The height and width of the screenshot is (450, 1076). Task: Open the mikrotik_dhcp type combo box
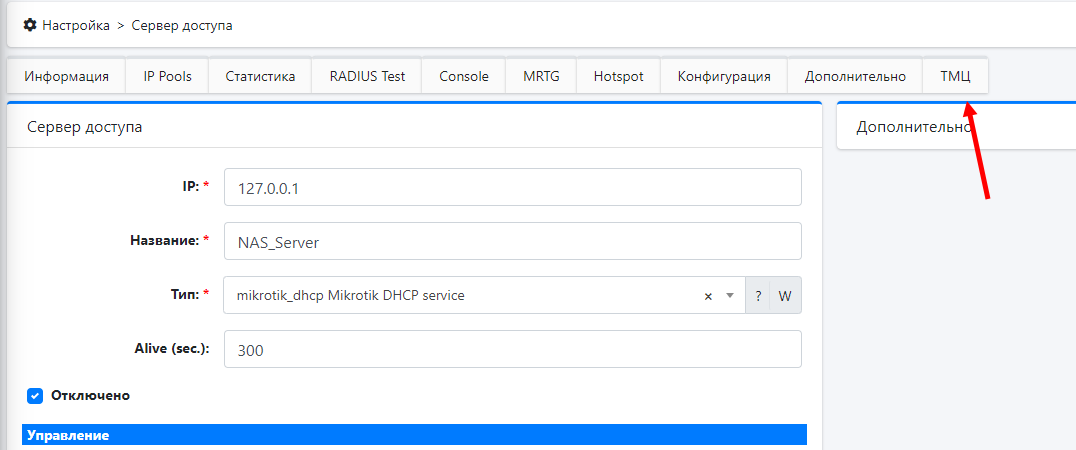point(460,296)
